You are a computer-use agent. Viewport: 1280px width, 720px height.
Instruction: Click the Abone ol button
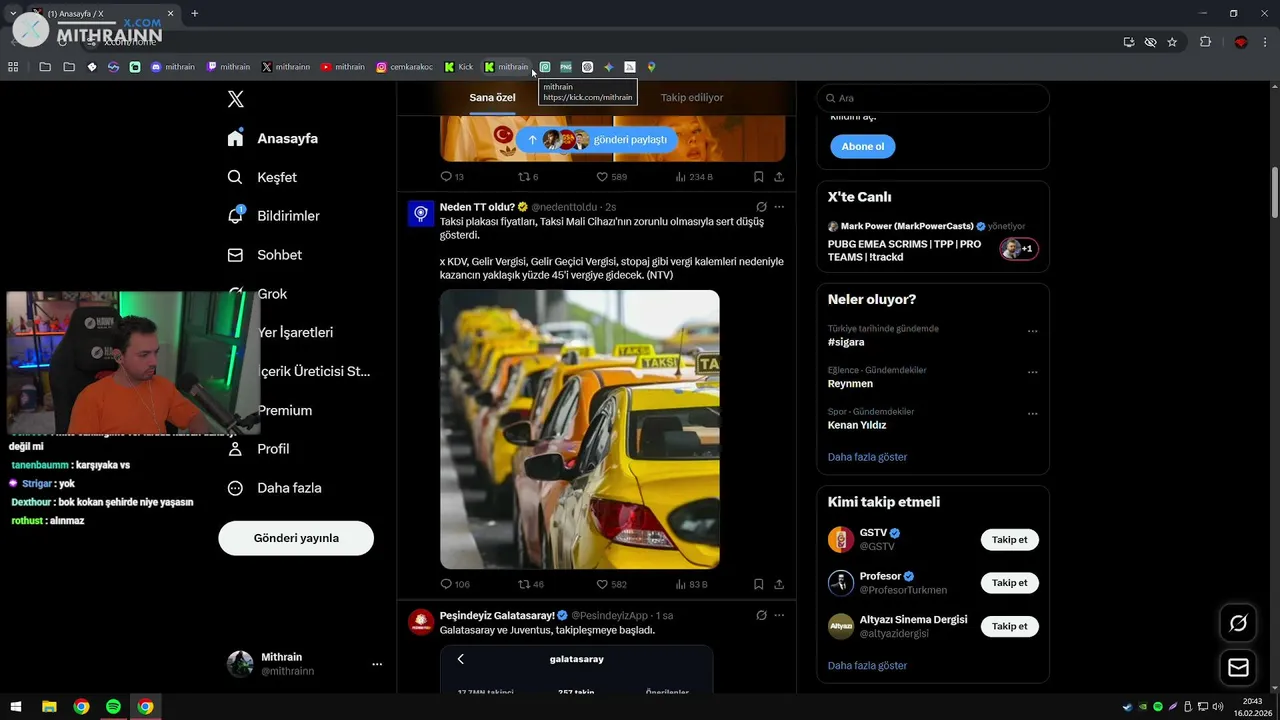point(863,146)
